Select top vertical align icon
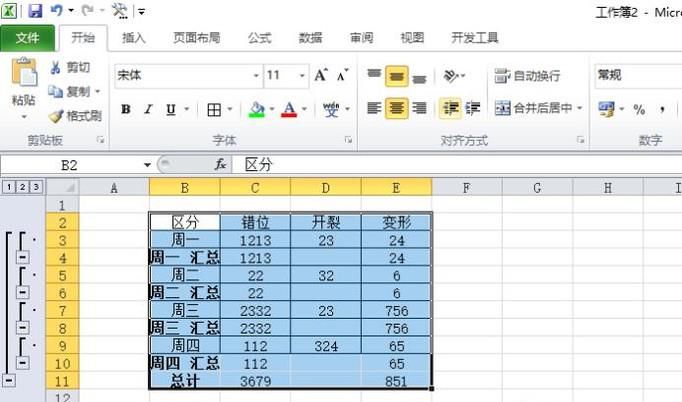This screenshot has height=402, width=682. click(x=374, y=75)
